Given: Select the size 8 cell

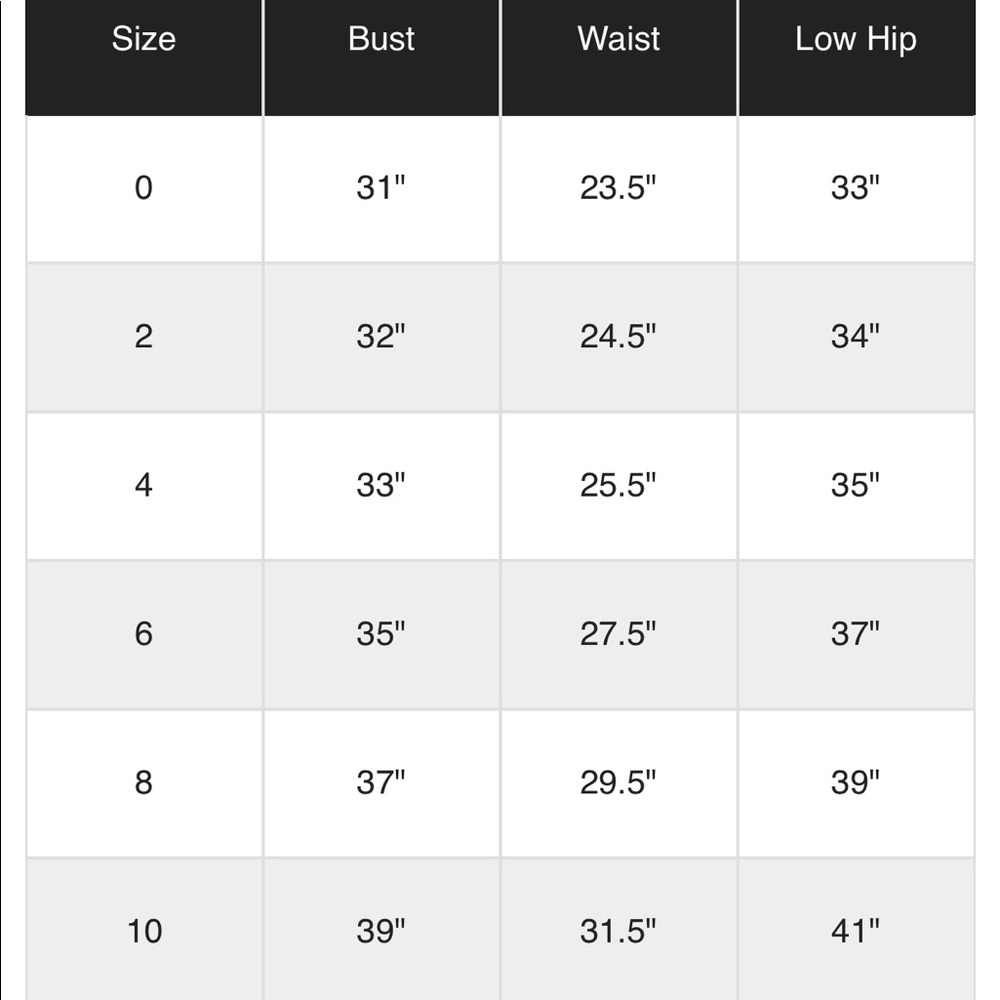Looking at the screenshot, I should (x=144, y=782).
